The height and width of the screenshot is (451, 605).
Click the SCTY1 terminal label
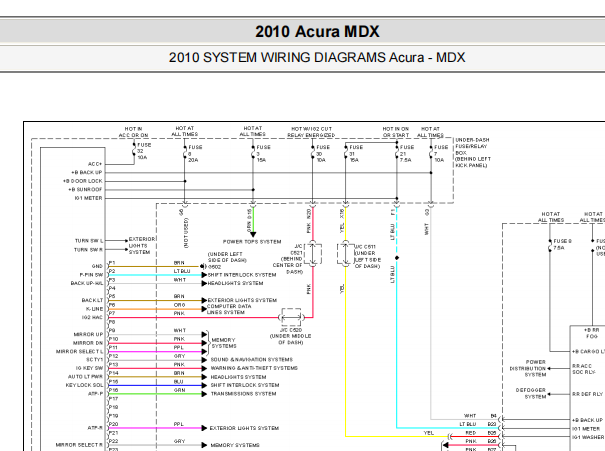[95, 360]
